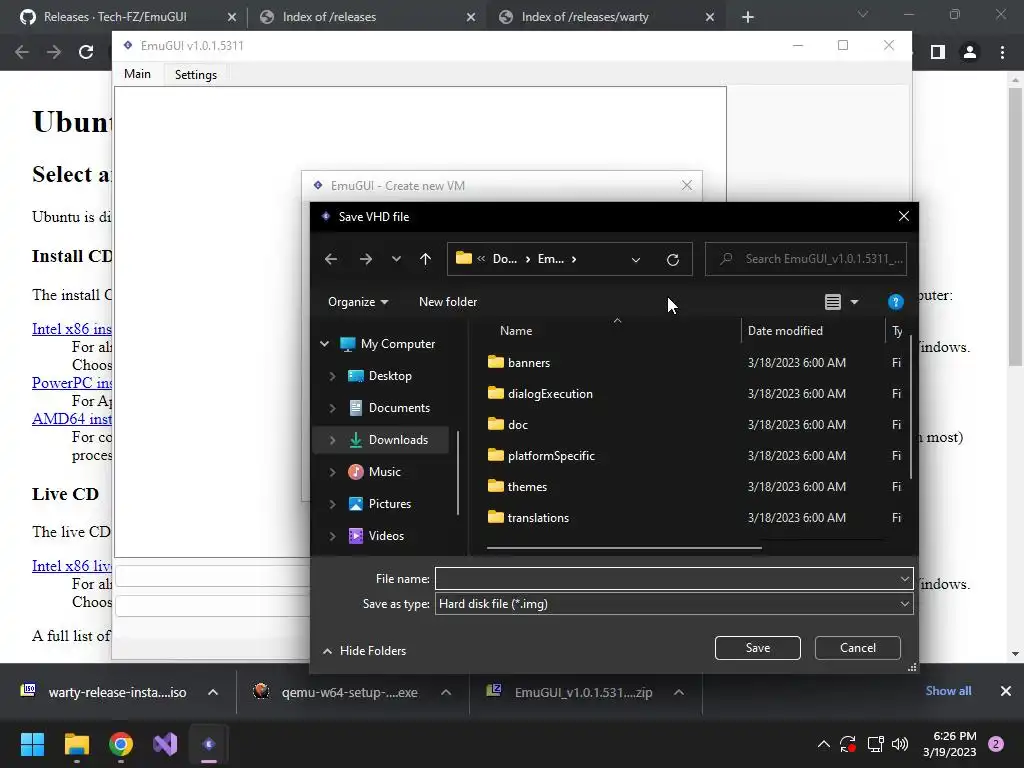
Task: Go up one folder level in dialog
Action: click(426, 259)
